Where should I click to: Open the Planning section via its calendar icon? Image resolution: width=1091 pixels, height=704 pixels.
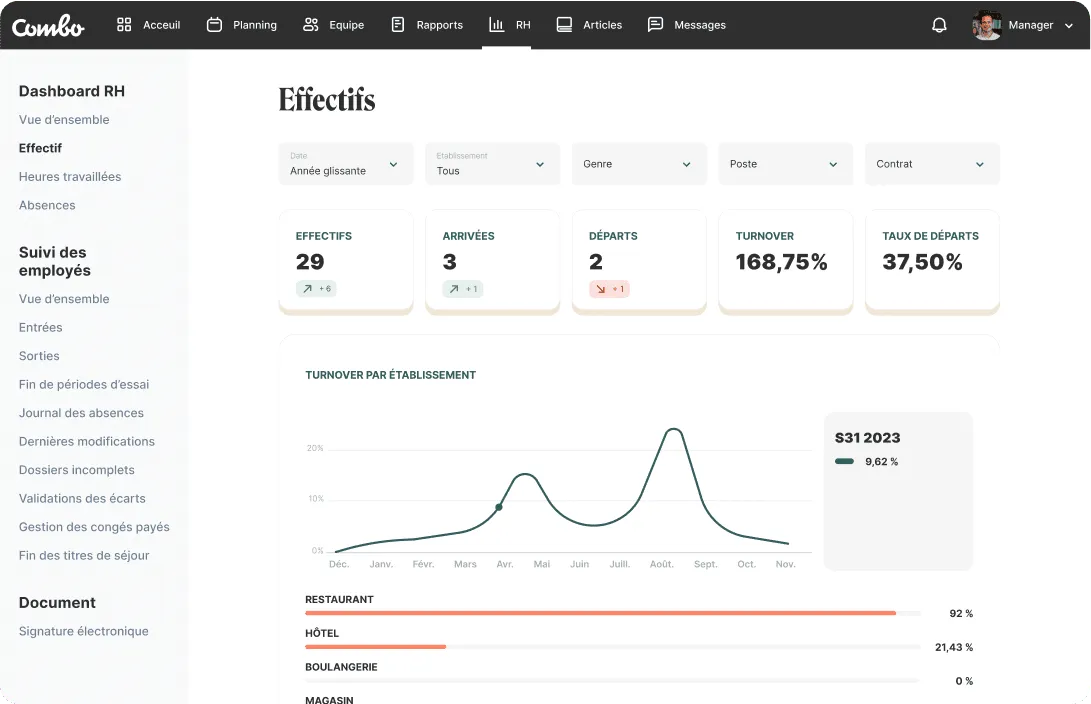pos(213,25)
